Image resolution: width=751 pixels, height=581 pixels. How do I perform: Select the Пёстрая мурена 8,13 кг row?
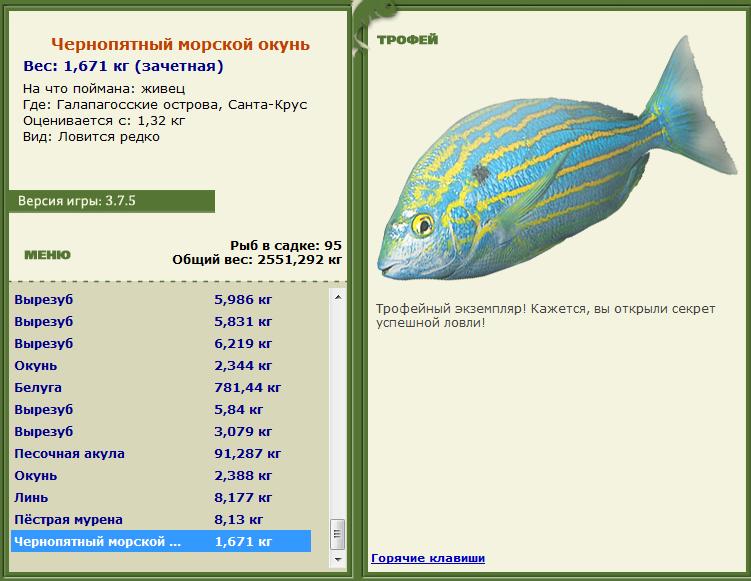point(161,520)
